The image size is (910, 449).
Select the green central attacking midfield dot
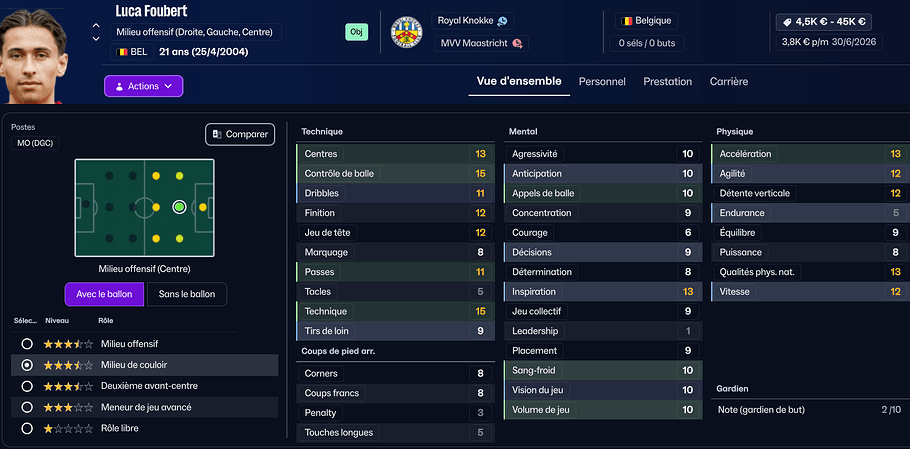tap(179, 207)
